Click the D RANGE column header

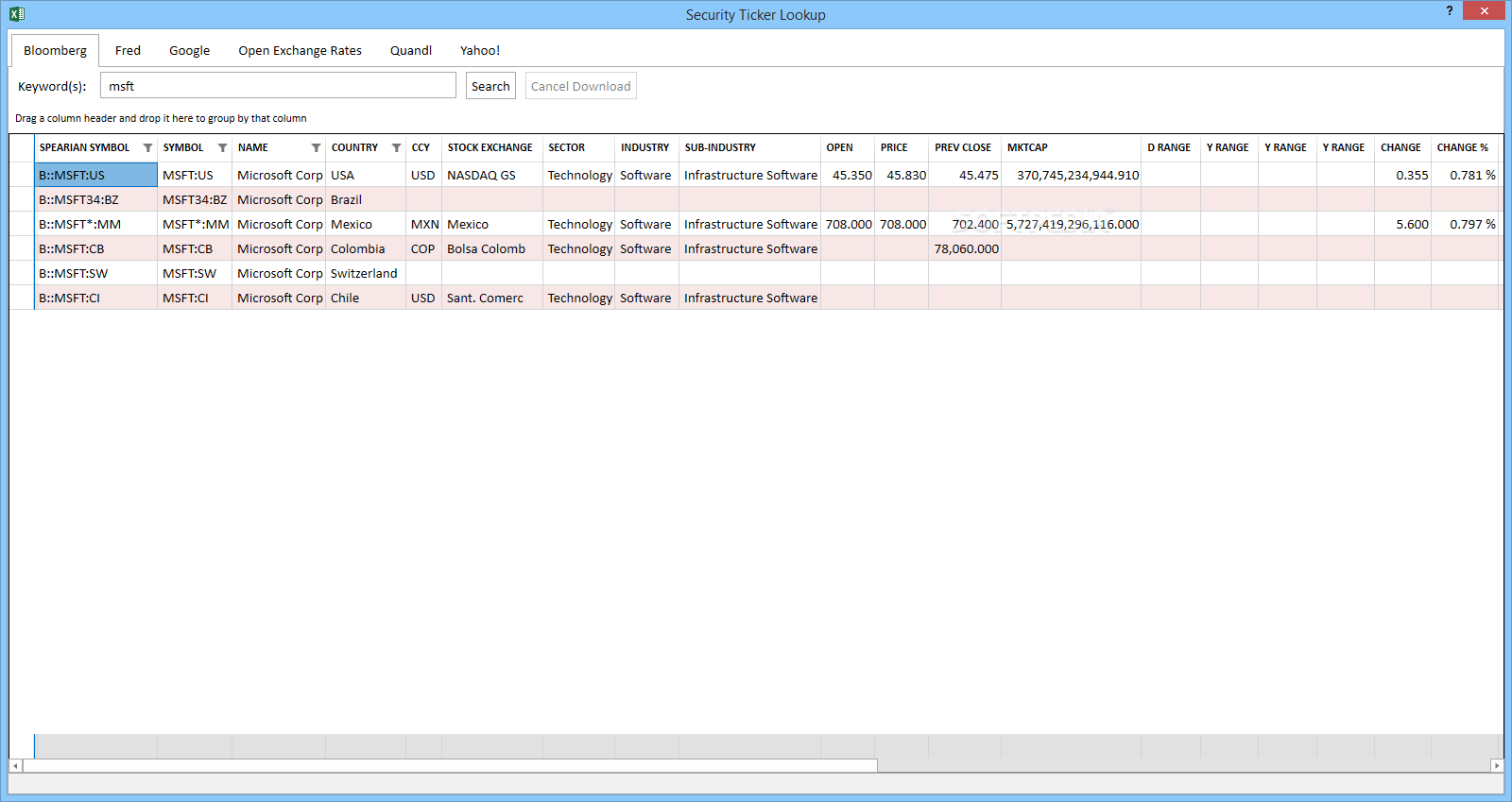[x=1170, y=148]
